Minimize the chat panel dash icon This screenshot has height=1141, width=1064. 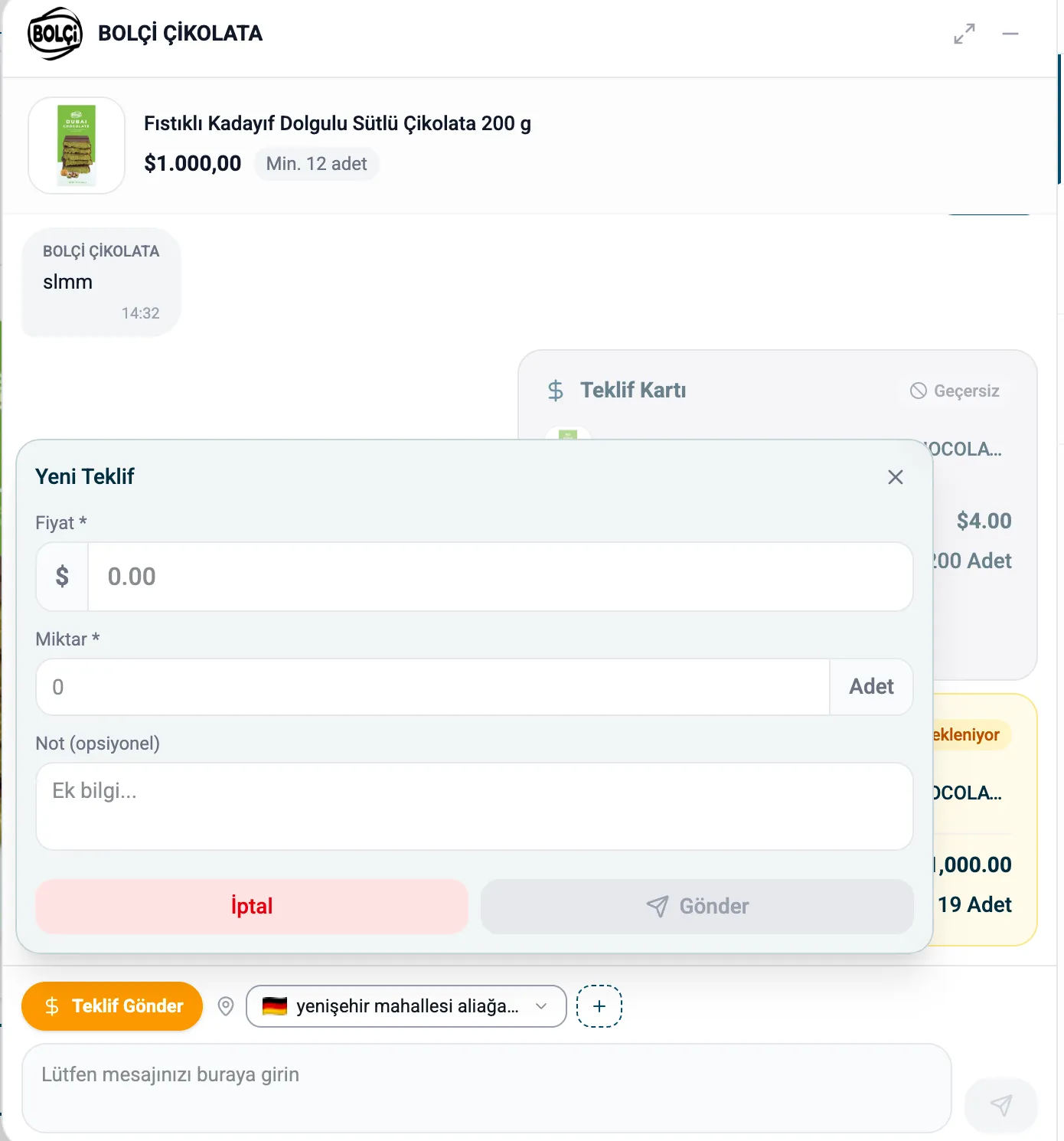[x=1010, y=34]
